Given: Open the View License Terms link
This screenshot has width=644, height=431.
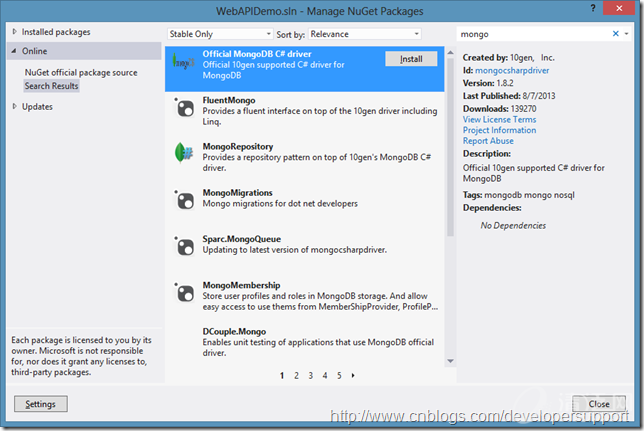Looking at the screenshot, I should 499,119.
